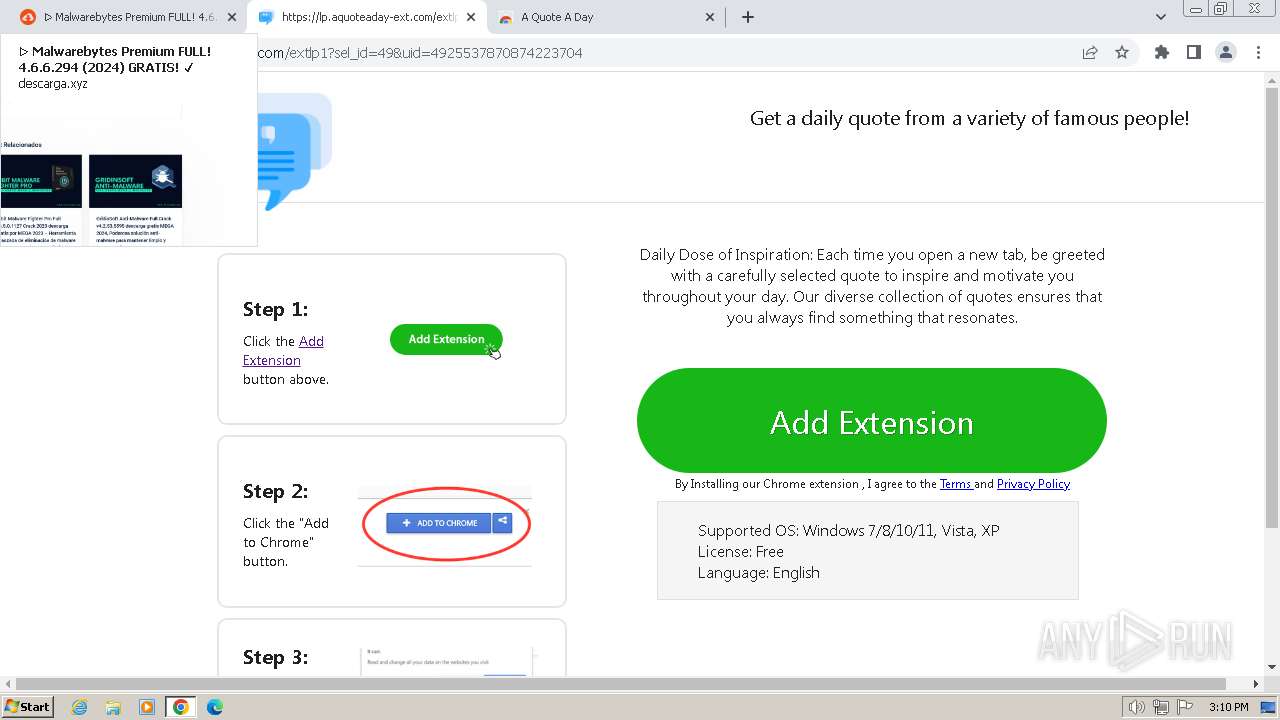The width and height of the screenshot is (1280, 720).
Task: Click the large green Add Extension button
Action: (x=871, y=421)
